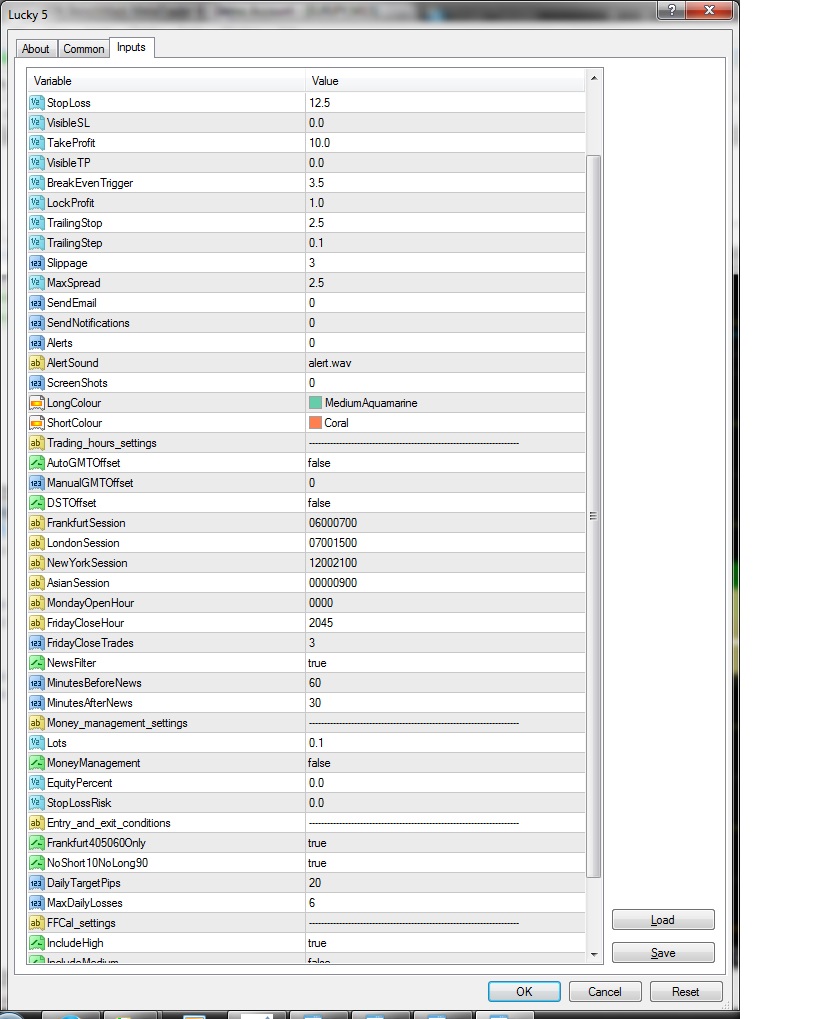Toggle the NewsFilter true value
Viewport: 840px width, 1019px height.
tap(445, 663)
